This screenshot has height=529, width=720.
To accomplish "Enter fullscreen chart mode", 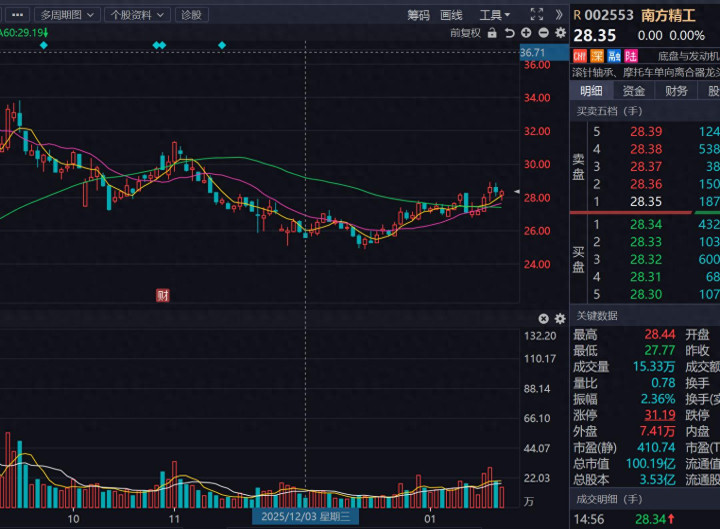I will [536, 14].
